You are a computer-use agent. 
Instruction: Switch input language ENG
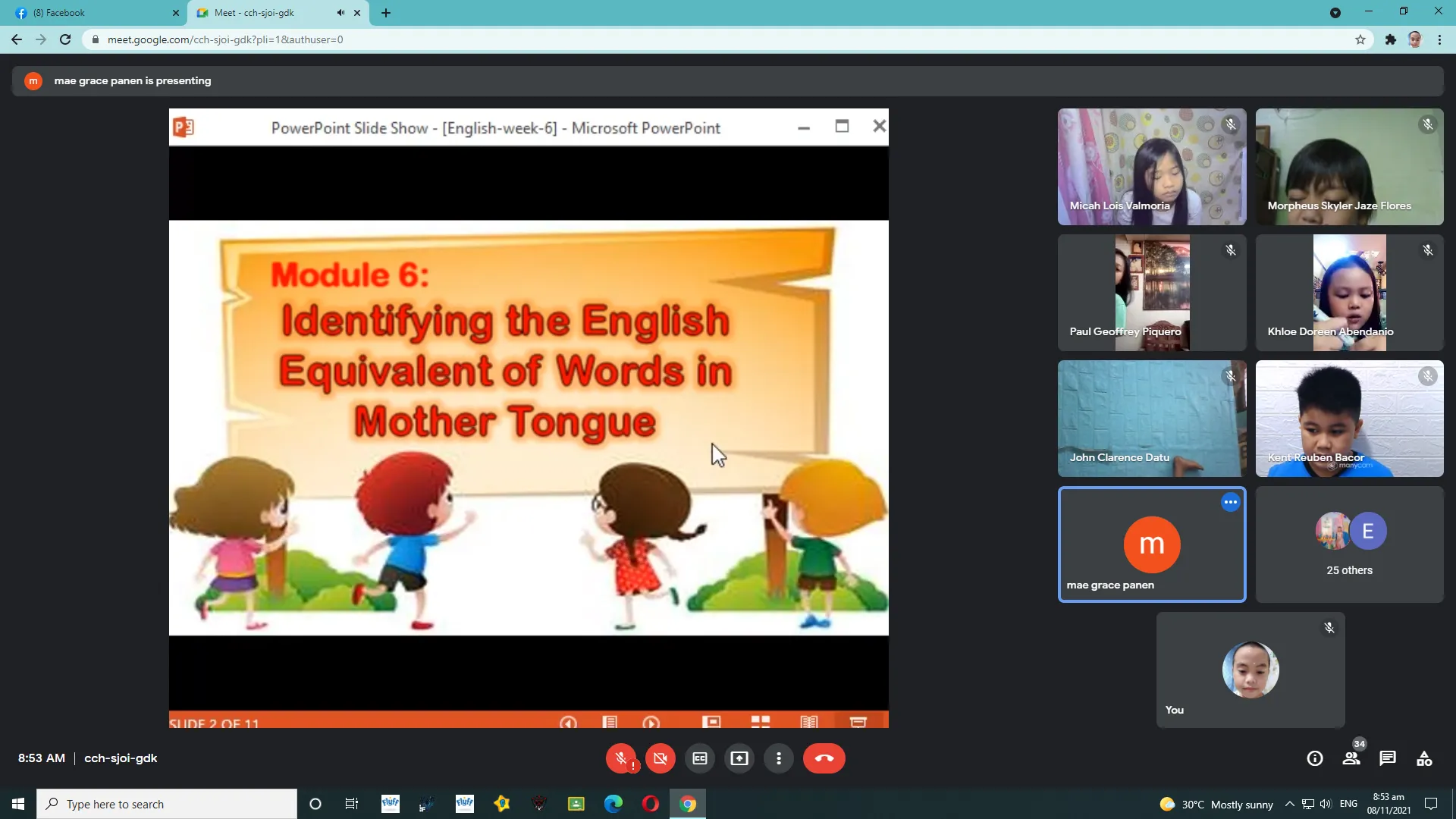(x=1348, y=804)
